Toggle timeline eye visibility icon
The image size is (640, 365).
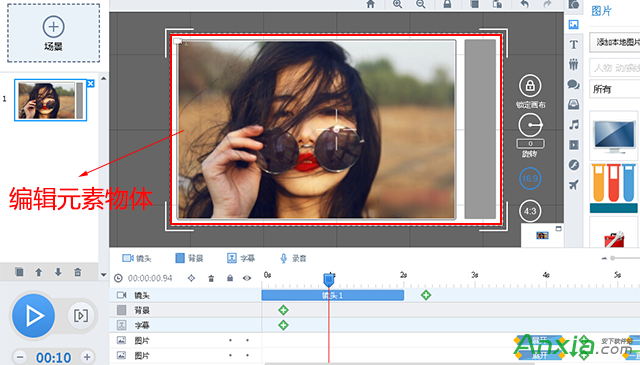(x=247, y=278)
